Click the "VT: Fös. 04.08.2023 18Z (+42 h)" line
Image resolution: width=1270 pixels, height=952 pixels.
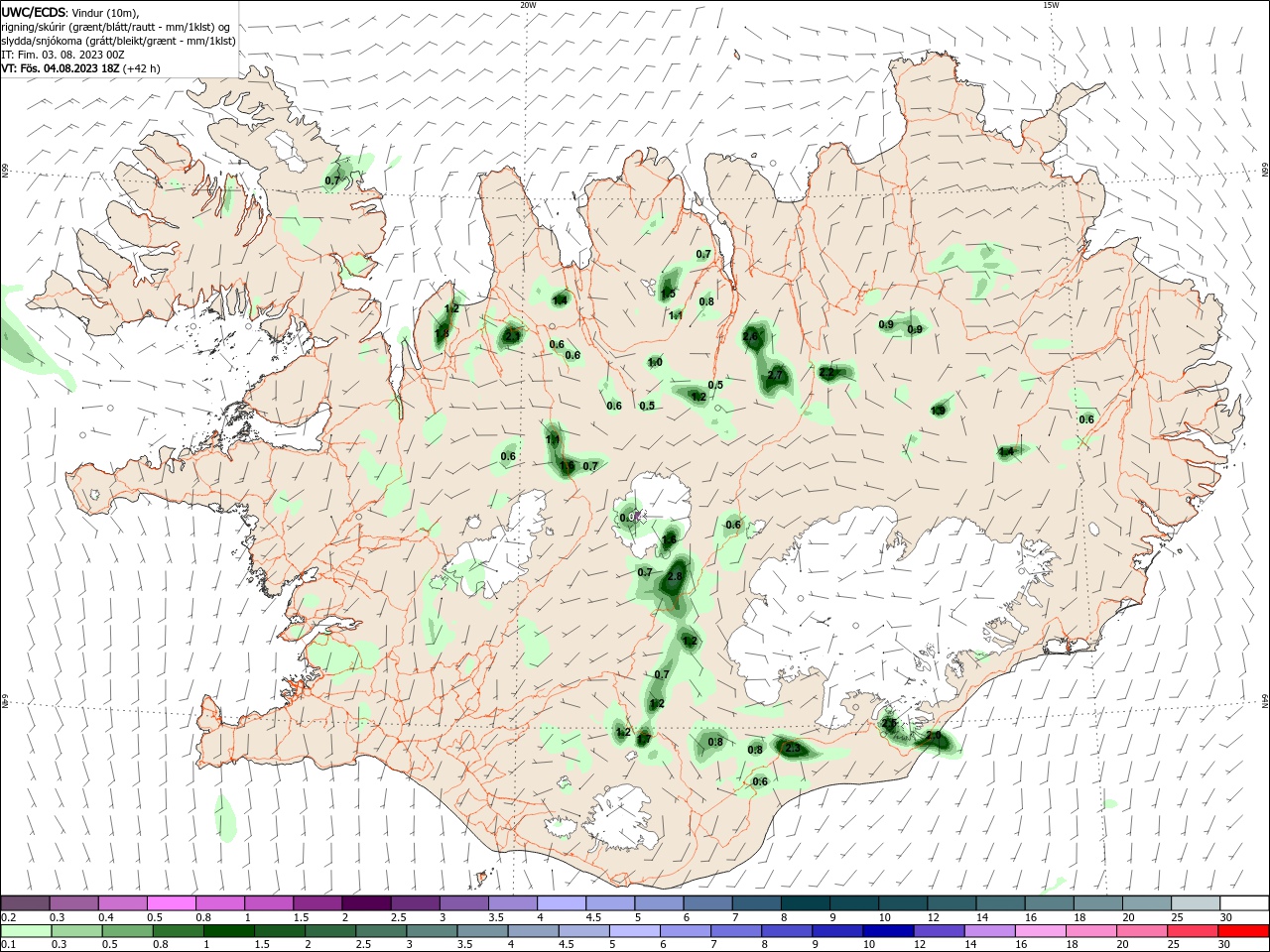coord(80,68)
